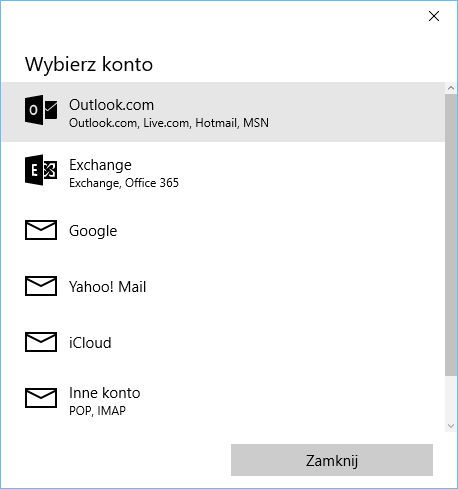
Task: Click the Exchange logo icon
Action: [41, 170]
